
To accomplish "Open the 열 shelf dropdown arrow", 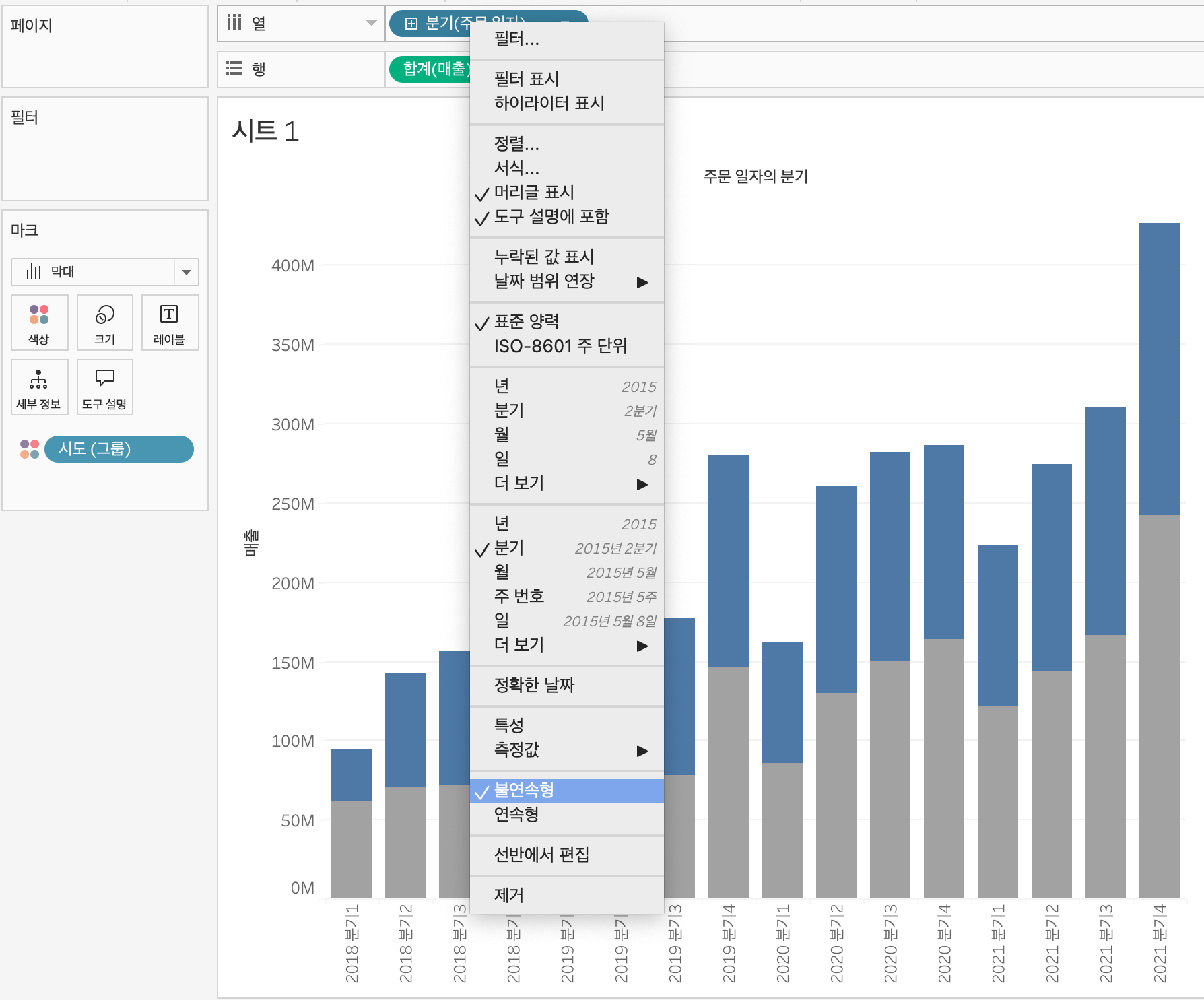I will click(x=371, y=24).
